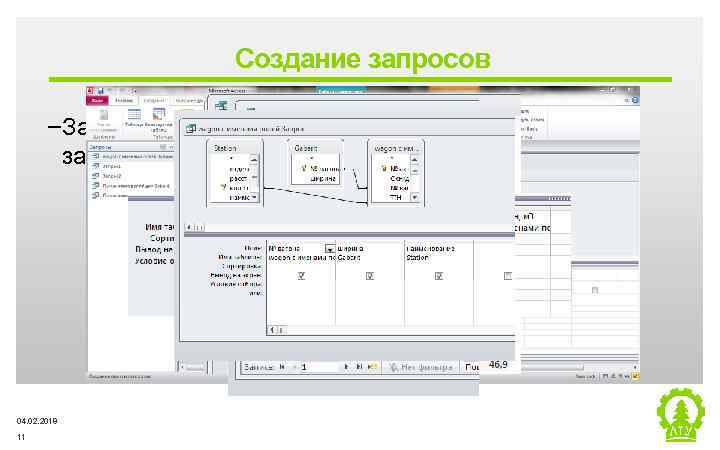Click scroll down arrow in Station field list
Viewport: 720px width, 450px height.
[254, 197]
